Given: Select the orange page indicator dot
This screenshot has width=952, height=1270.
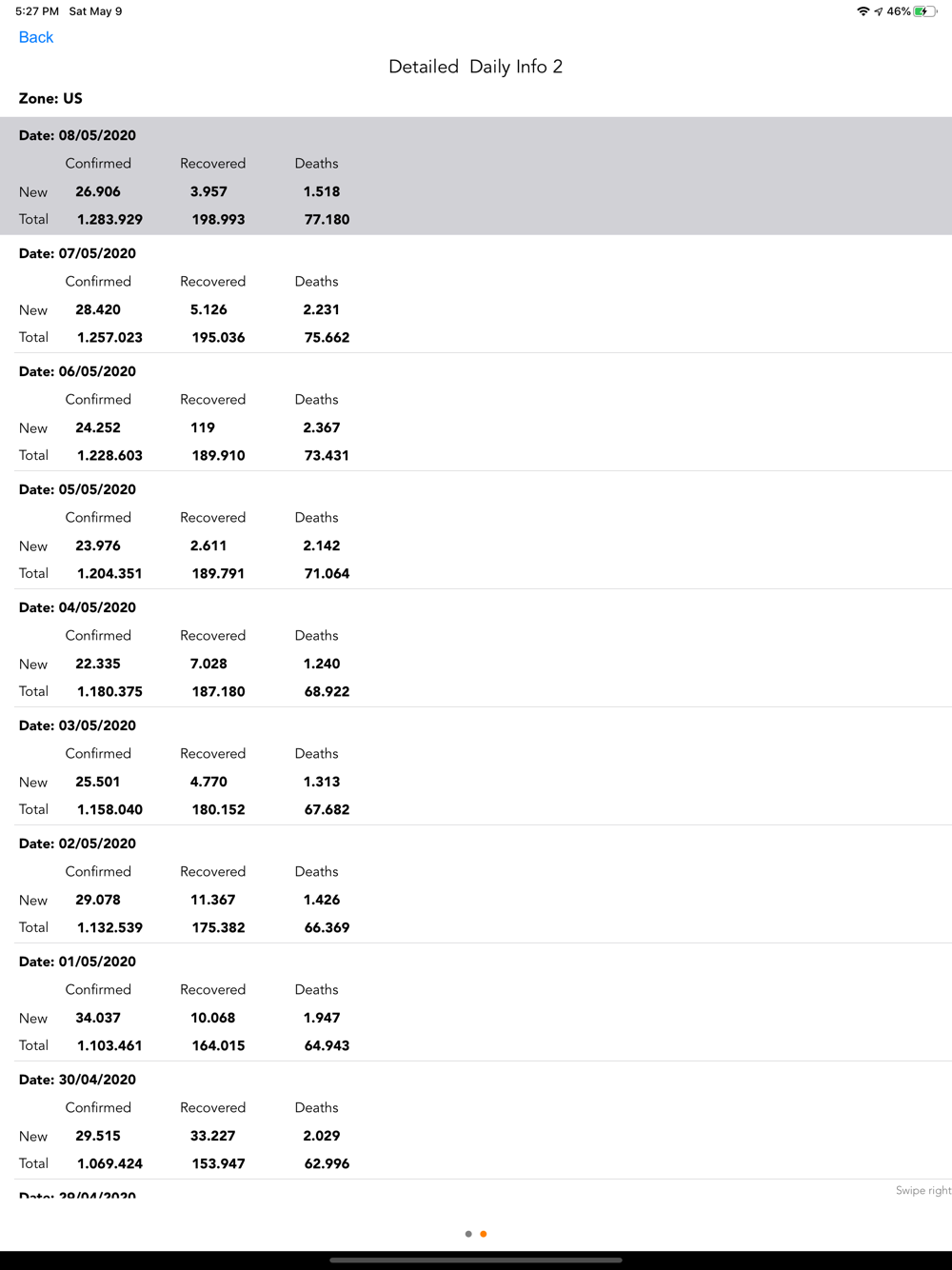Looking at the screenshot, I should 484,1234.
